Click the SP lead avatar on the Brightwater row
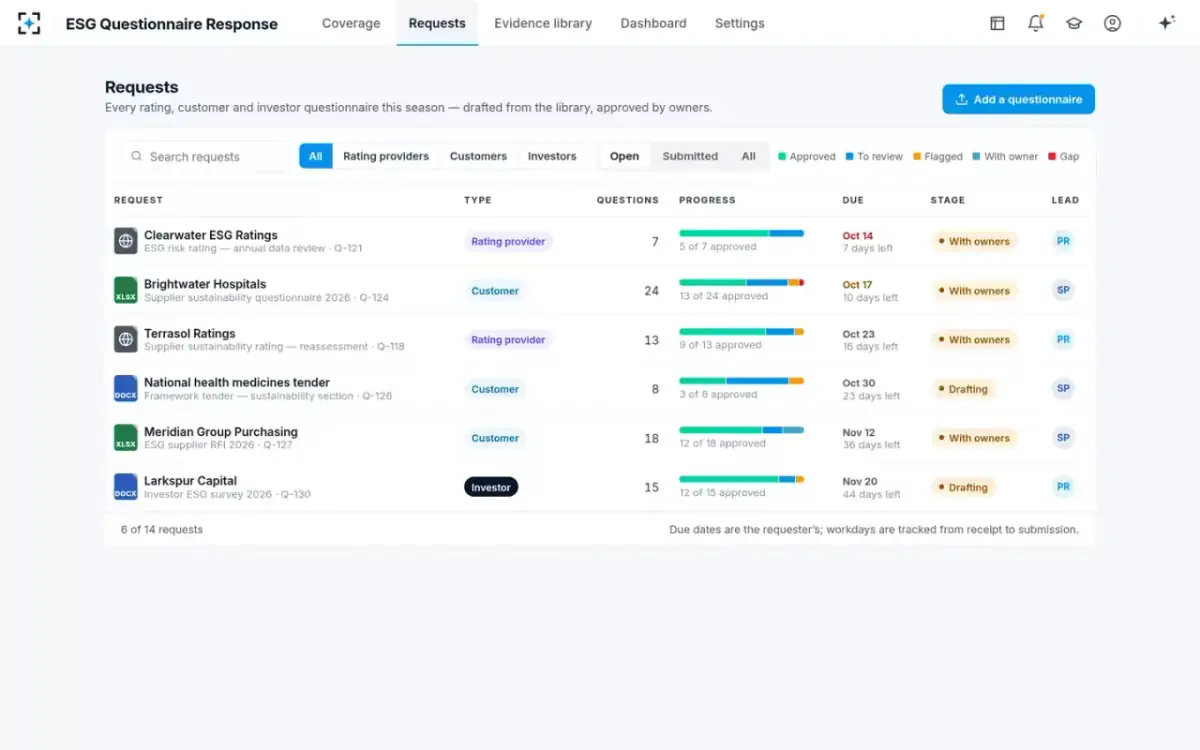 tap(1063, 290)
